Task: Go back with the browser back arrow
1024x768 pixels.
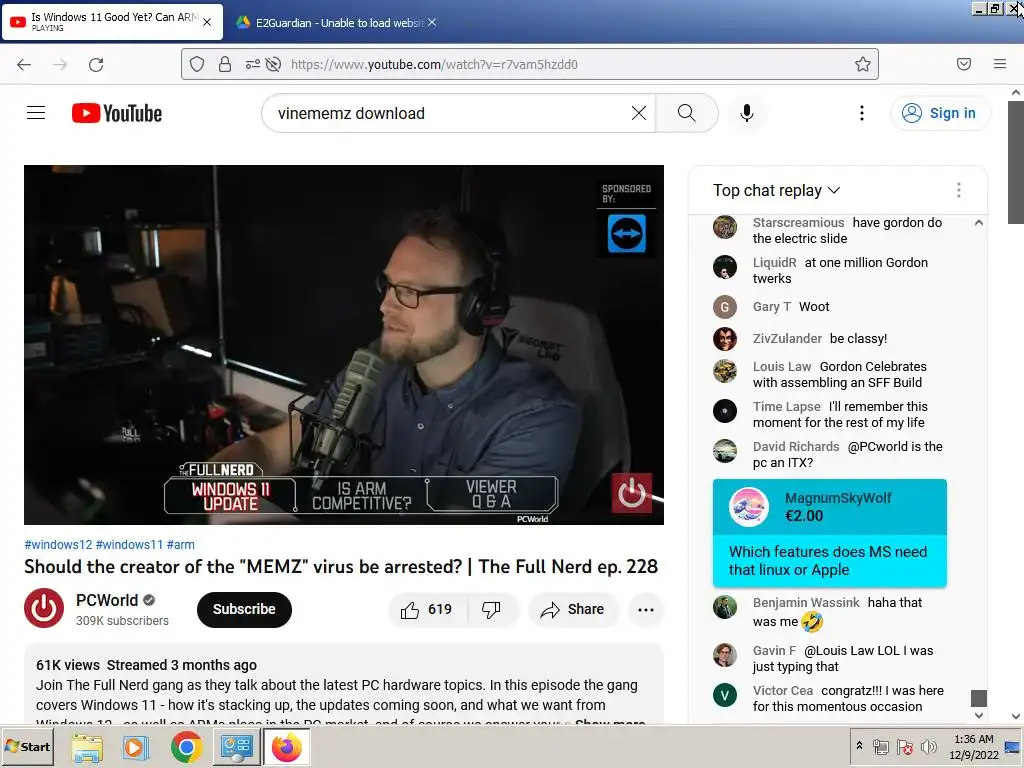Action: pos(24,64)
